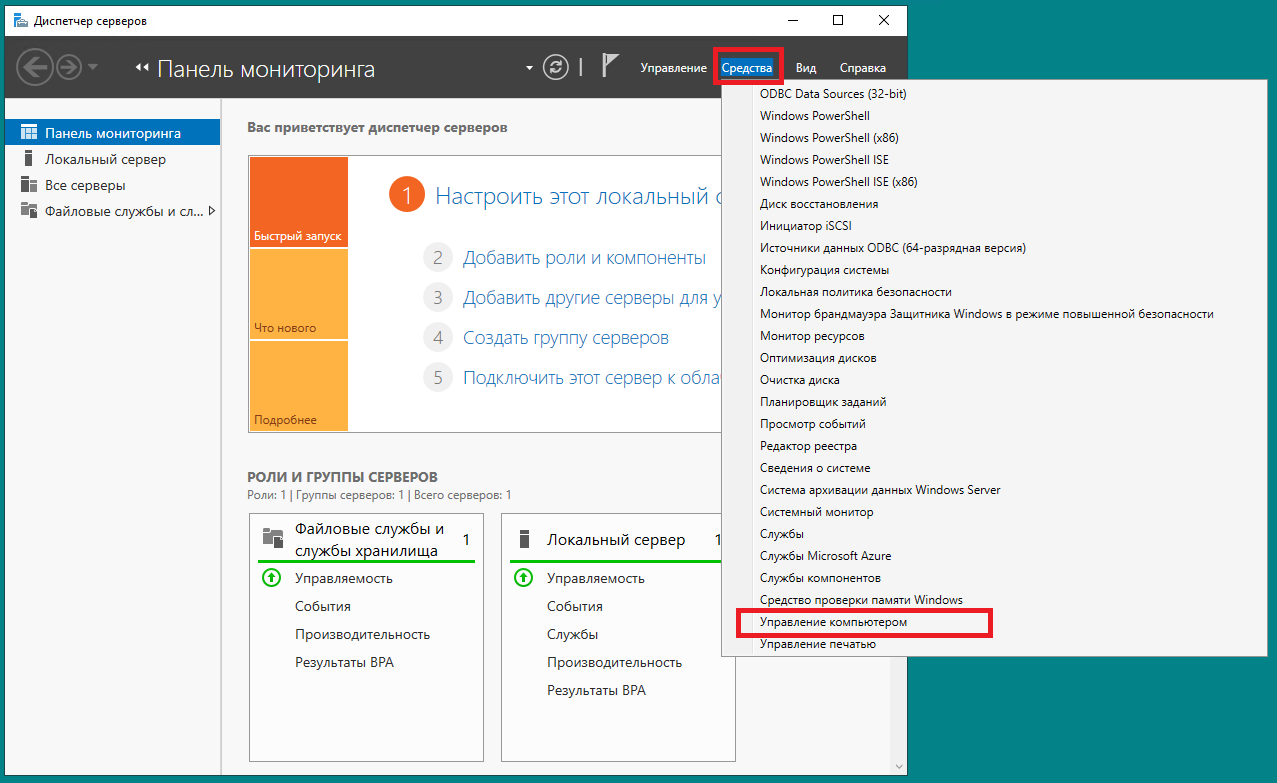Image resolution: width=1277 pixels, height=783 pixels.
Task: Select the Быстрый запуск orange tile
Action: point(298,202)
